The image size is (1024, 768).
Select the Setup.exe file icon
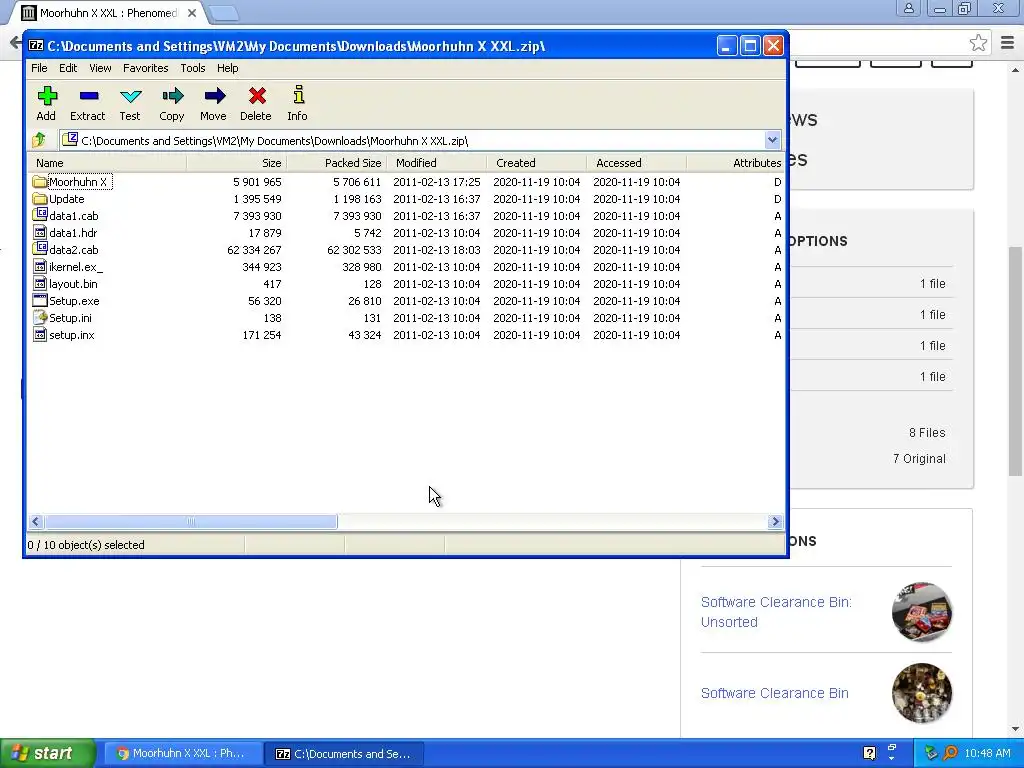[x=39, y=300]
